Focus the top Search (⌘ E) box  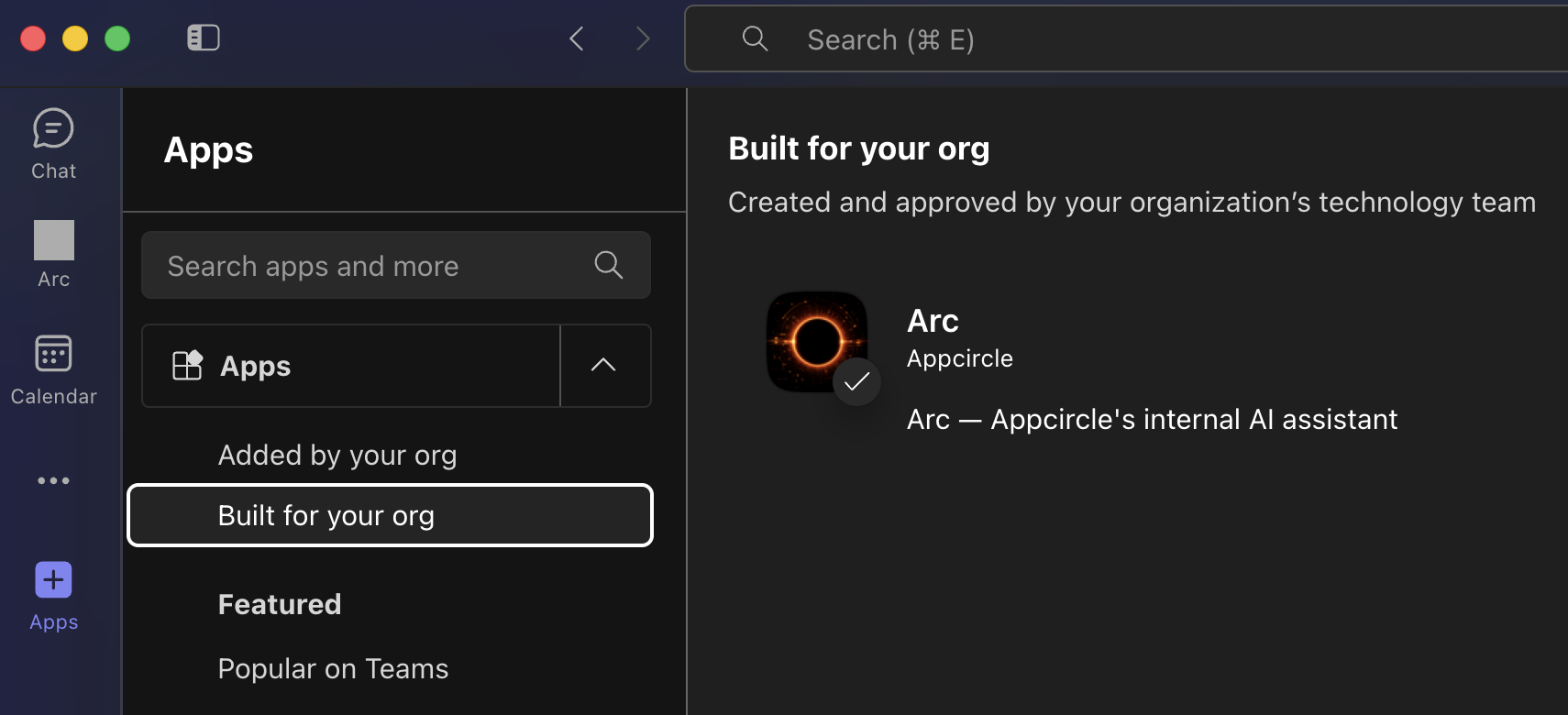1126,38
